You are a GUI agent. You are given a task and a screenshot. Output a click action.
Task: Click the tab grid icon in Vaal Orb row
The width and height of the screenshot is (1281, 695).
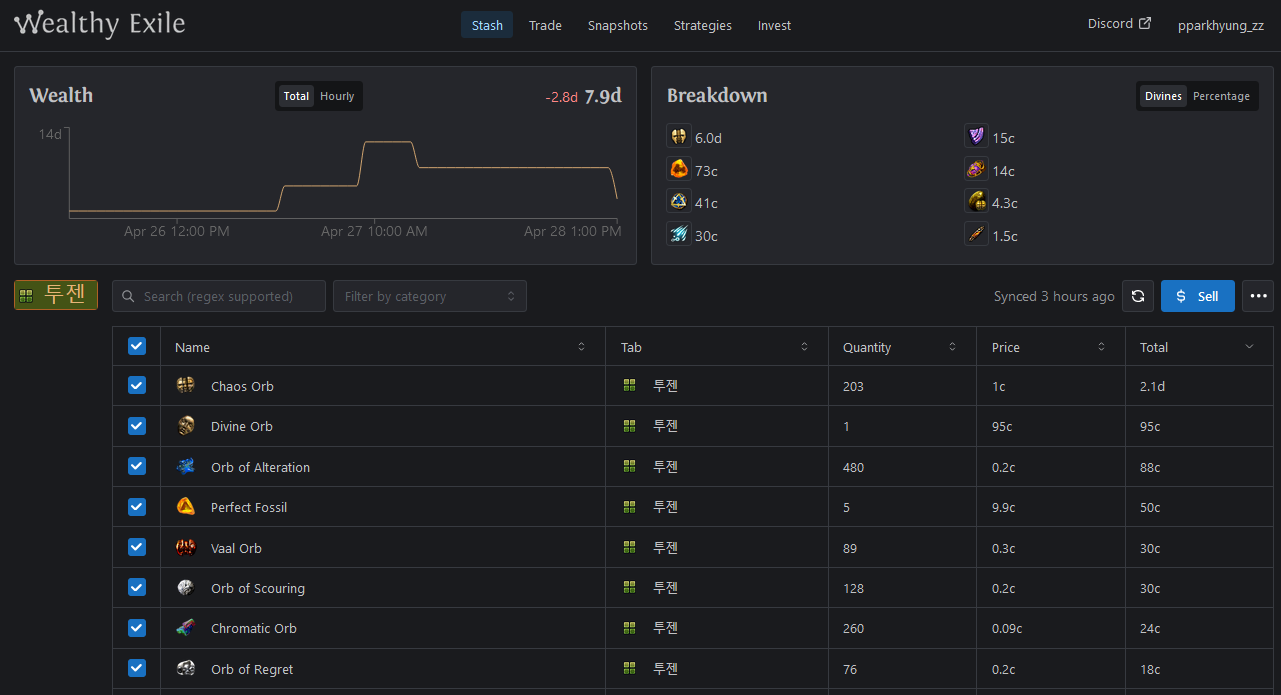click(629, 548)
